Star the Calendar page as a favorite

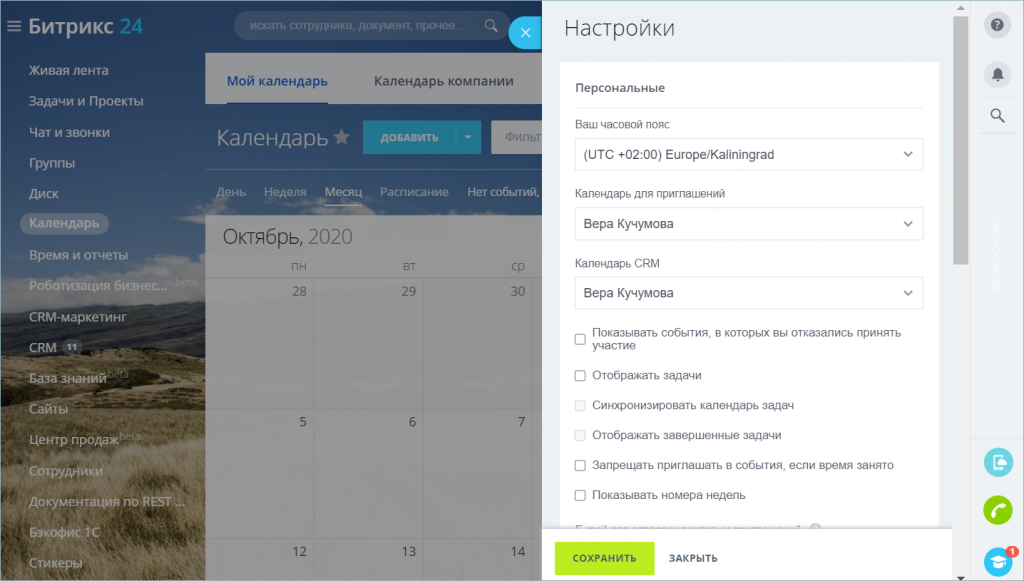click(x=342, y=137)
